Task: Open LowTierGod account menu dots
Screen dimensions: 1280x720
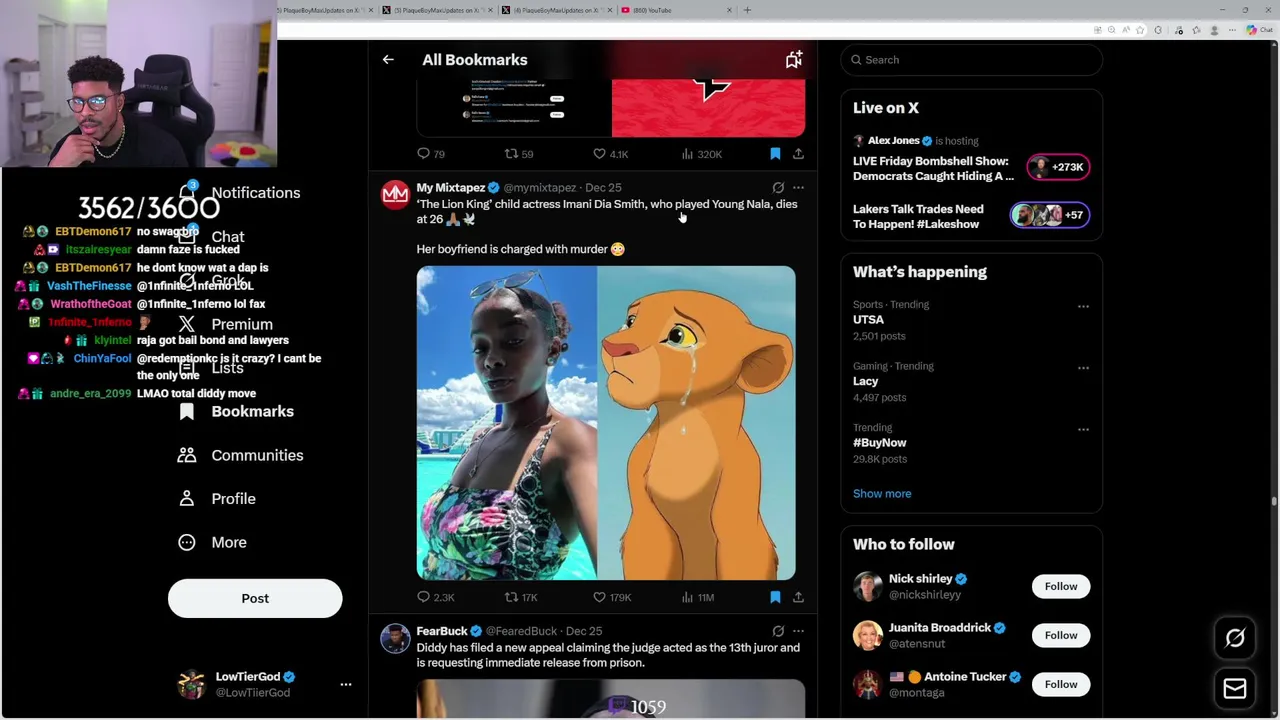Action: [x=346, y=684]
